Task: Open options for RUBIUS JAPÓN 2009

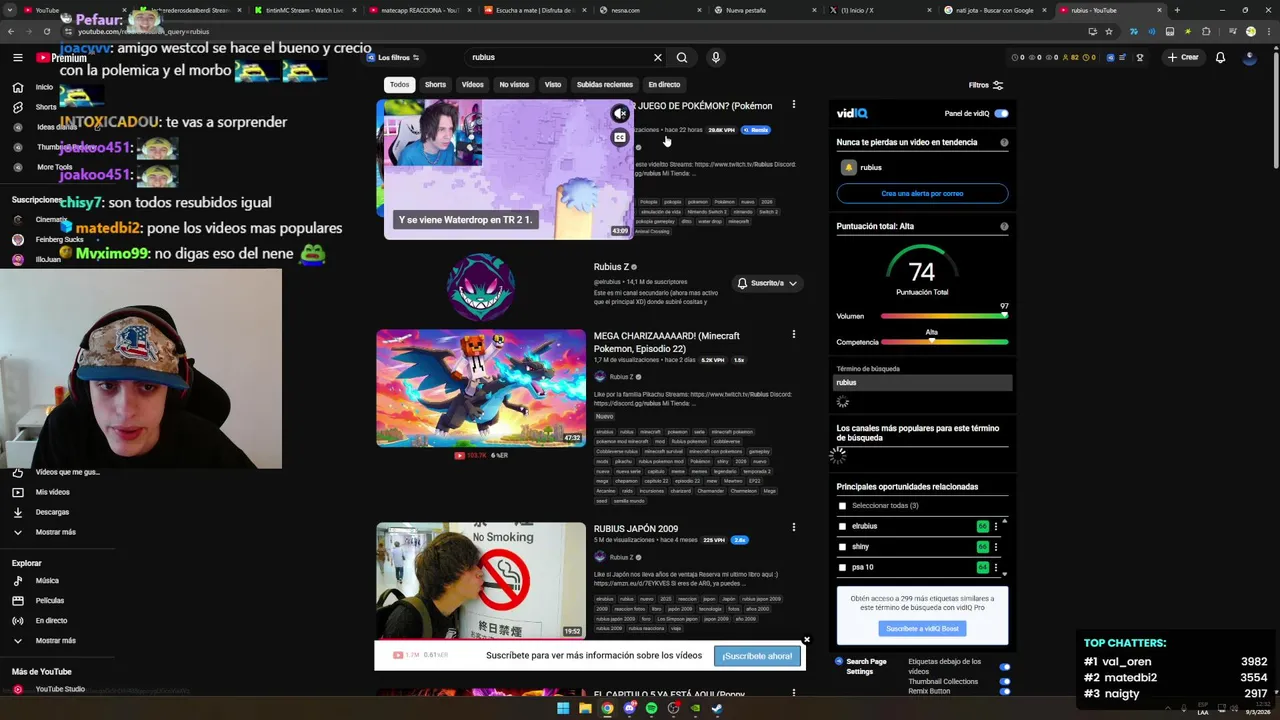Action: coord(794,528)
